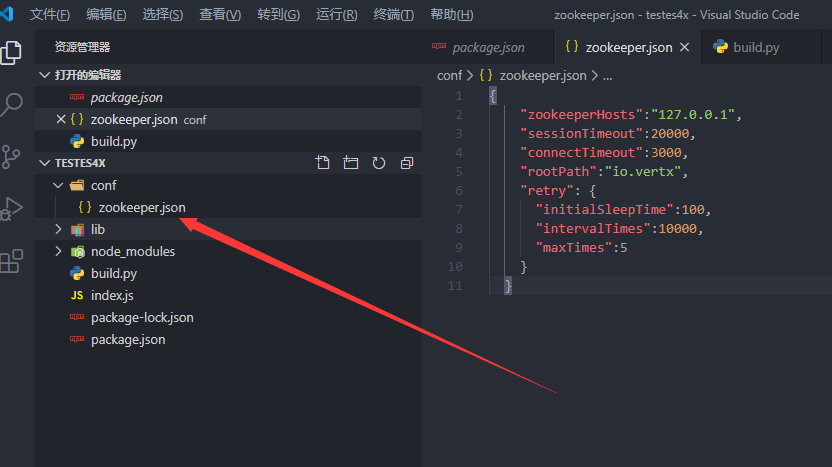Select build.py in open editors list

click(x=228, y=142)
